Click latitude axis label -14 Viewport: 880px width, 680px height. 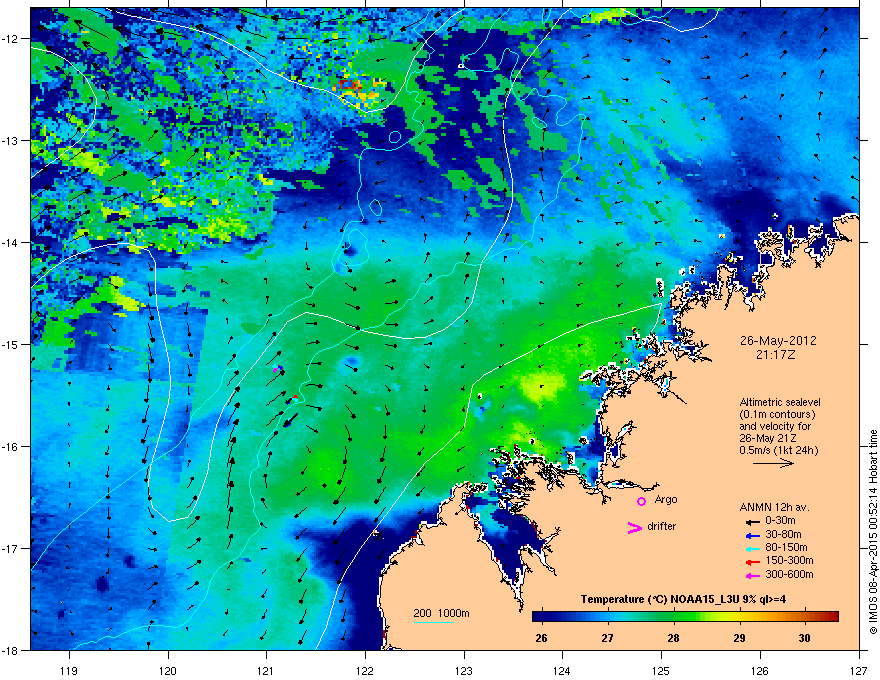tap(10, 242)
